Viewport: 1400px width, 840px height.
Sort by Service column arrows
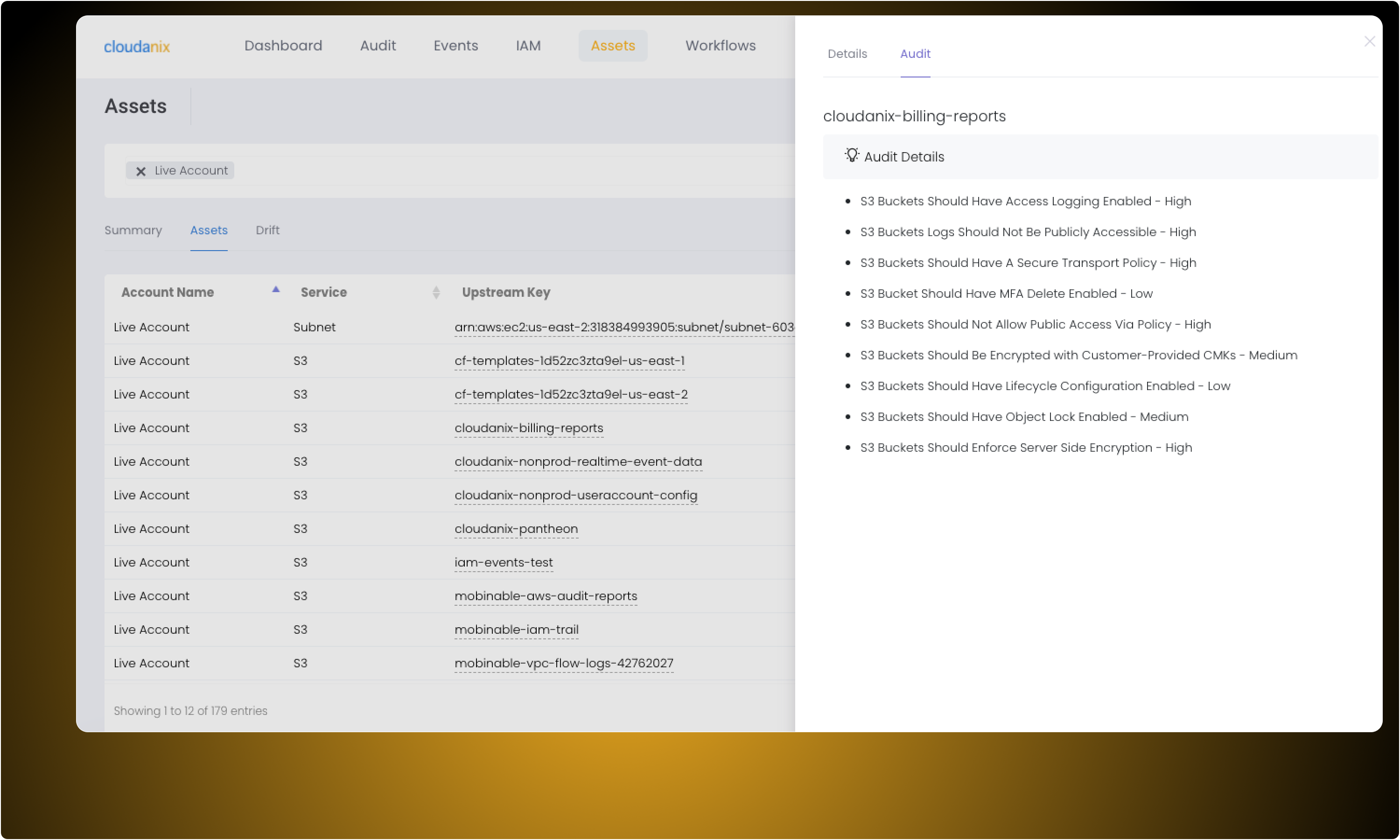[436, 292]
